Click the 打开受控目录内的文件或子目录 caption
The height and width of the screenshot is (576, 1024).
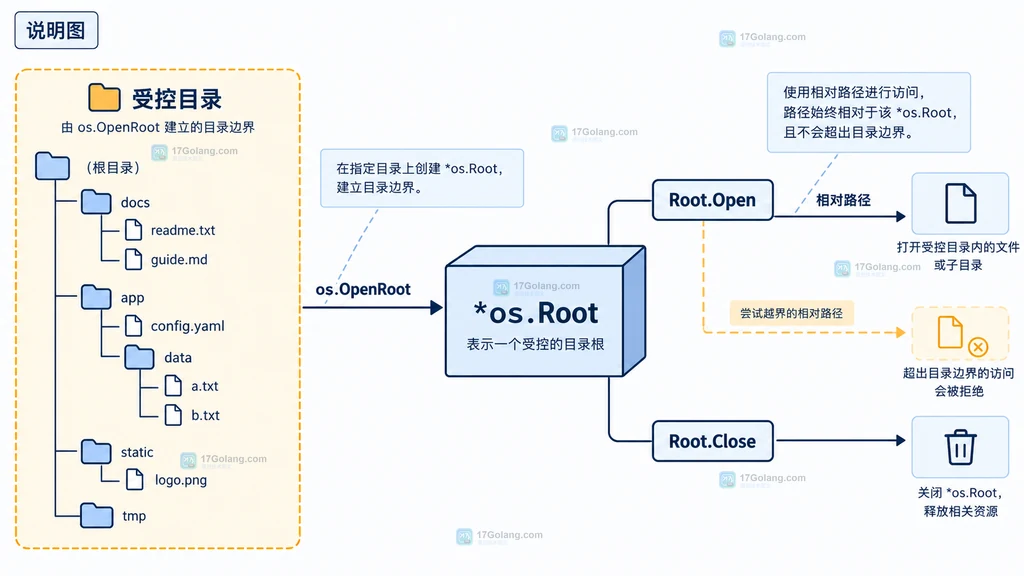(x=958, y=256)
